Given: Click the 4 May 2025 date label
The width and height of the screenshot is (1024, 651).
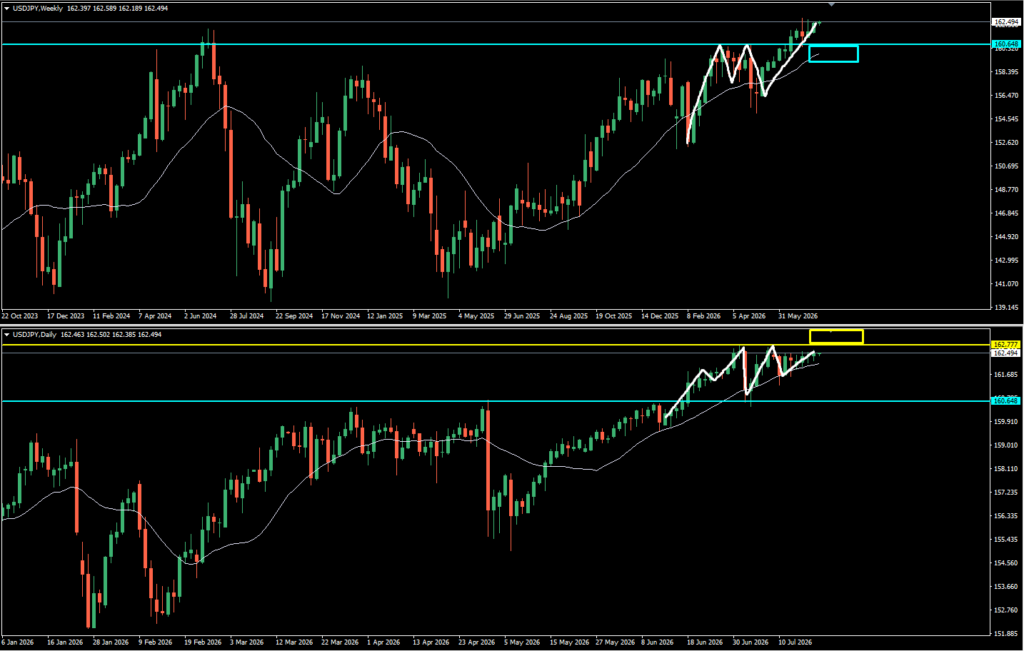Looking at the screenshot, I should tap(477, 315).
